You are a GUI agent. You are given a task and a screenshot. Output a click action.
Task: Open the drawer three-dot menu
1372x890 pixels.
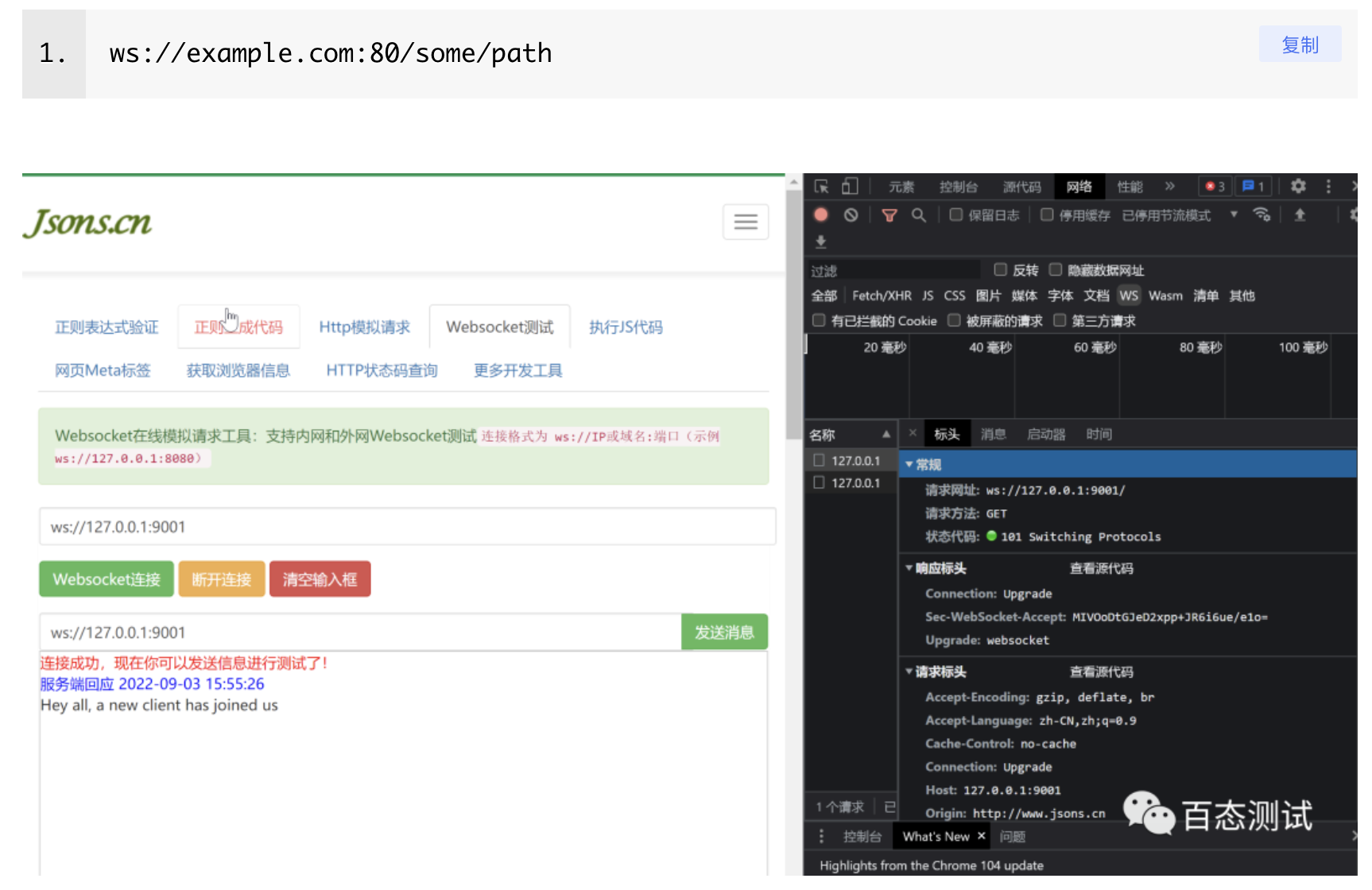pos(821,836)
